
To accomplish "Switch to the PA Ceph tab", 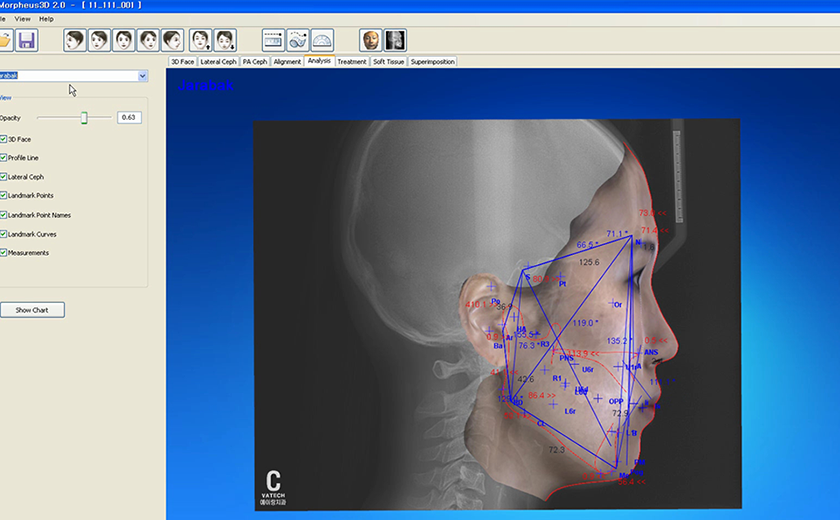I will (x=255, y=62).
